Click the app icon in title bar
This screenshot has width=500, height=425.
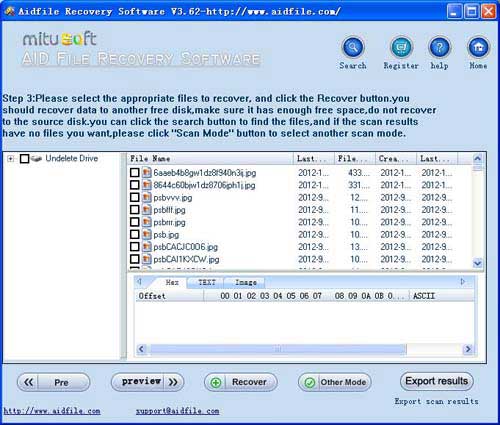coord(10,11)
